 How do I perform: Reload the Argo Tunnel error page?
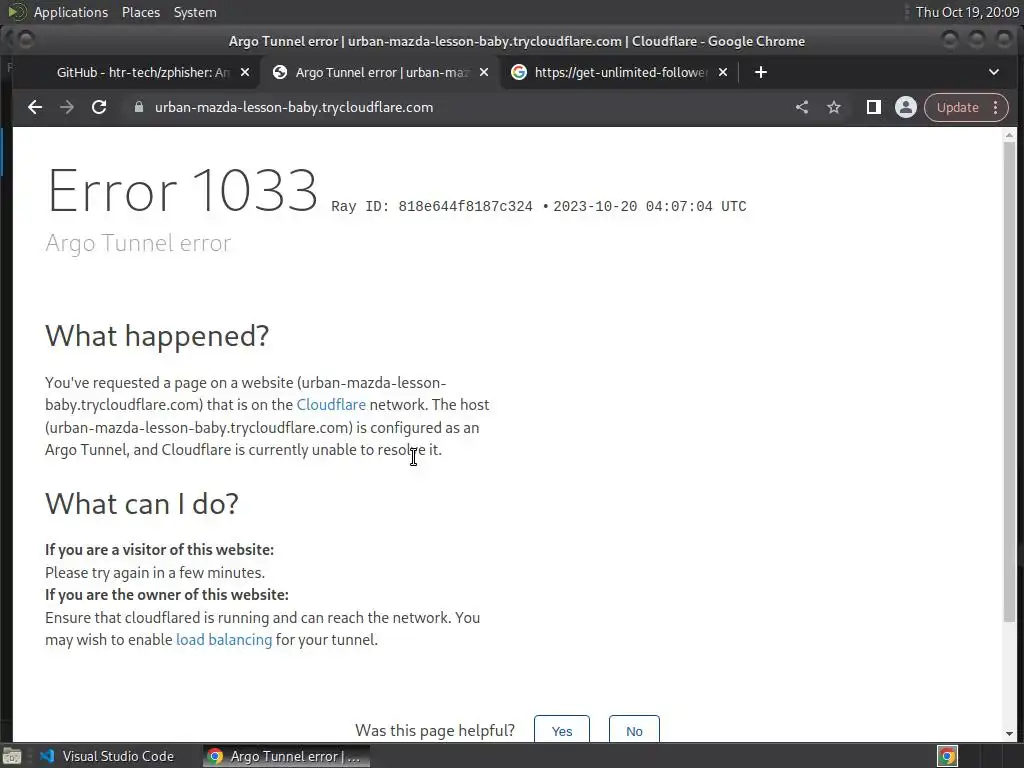coord(99,107)
